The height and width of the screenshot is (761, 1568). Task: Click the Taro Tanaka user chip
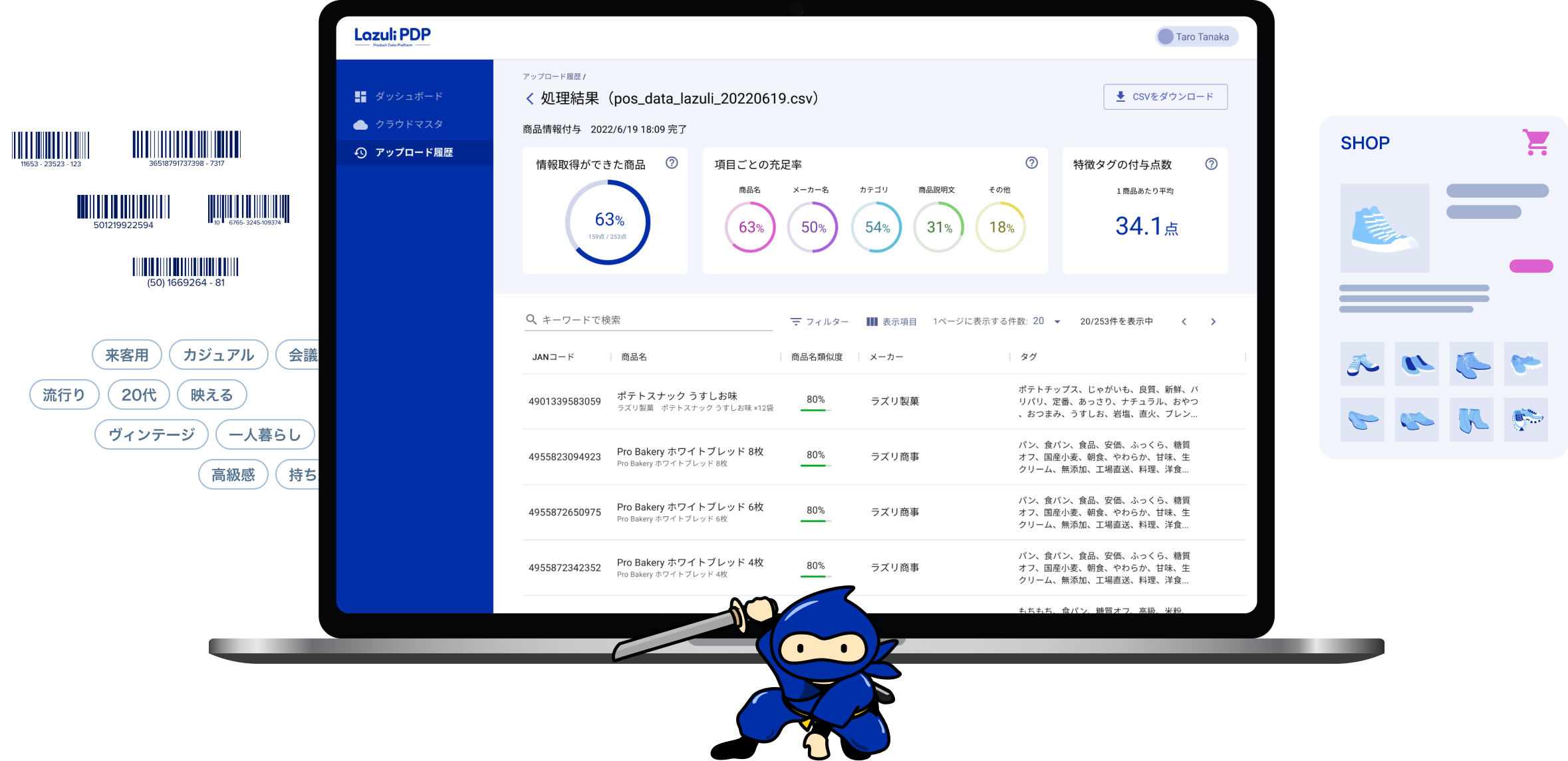[1196, 37]
